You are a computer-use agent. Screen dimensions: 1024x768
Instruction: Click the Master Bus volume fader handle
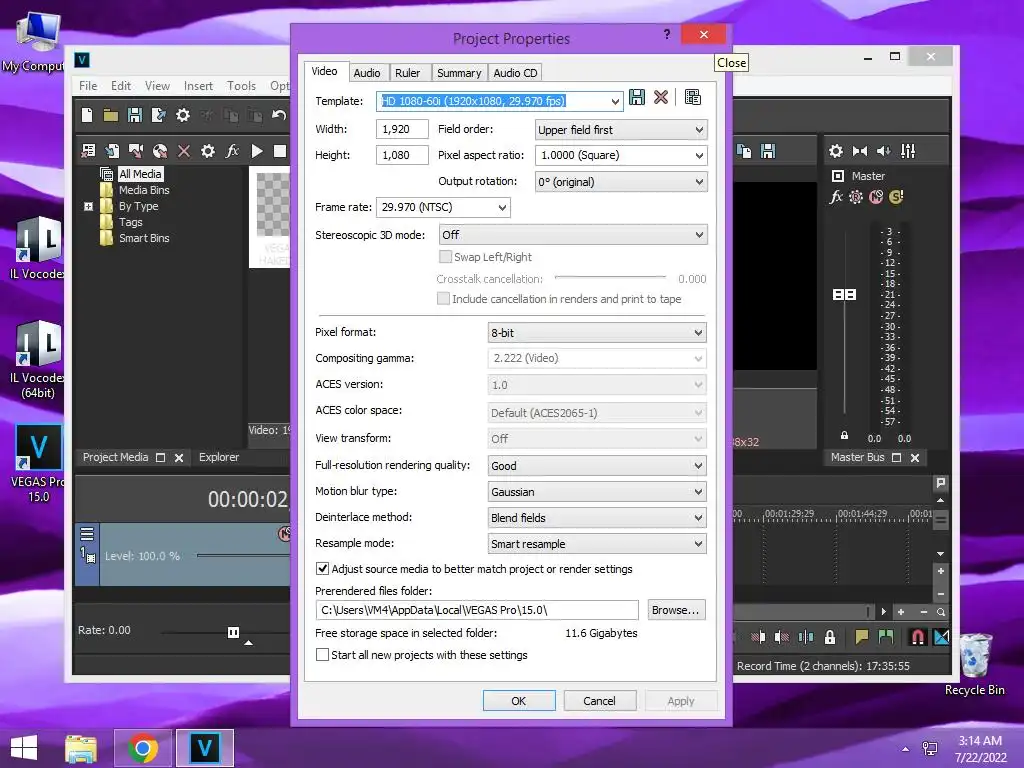(844, 295)
